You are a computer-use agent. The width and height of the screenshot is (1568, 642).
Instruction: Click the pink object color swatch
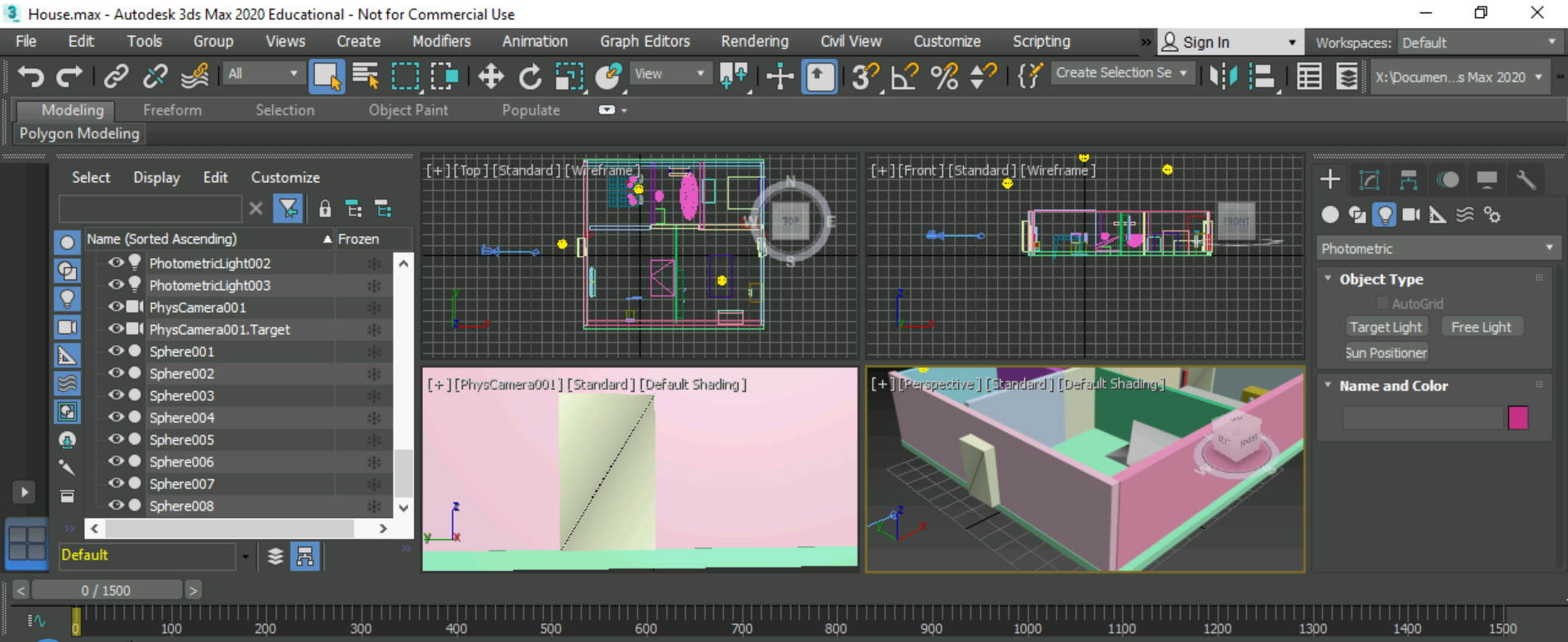1517,418
